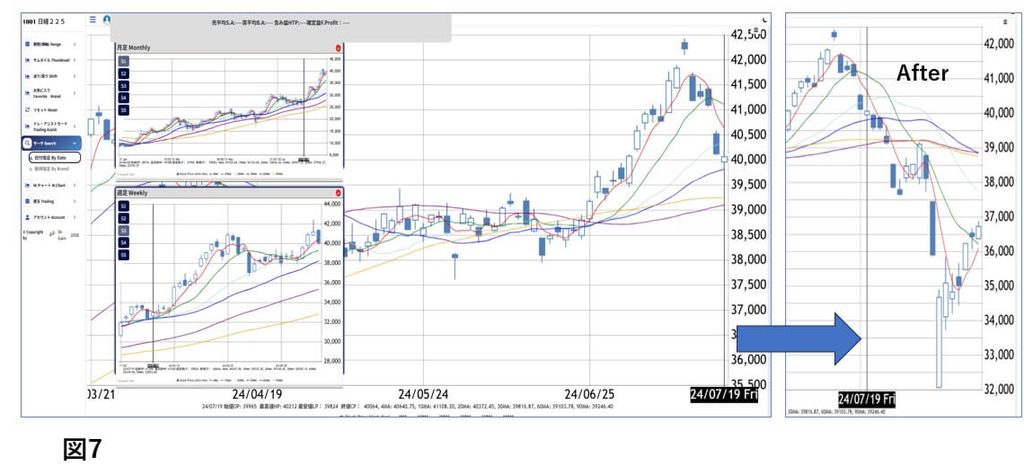Open the Range menu item label
The image size is (1024, 464).
(47, 44)
